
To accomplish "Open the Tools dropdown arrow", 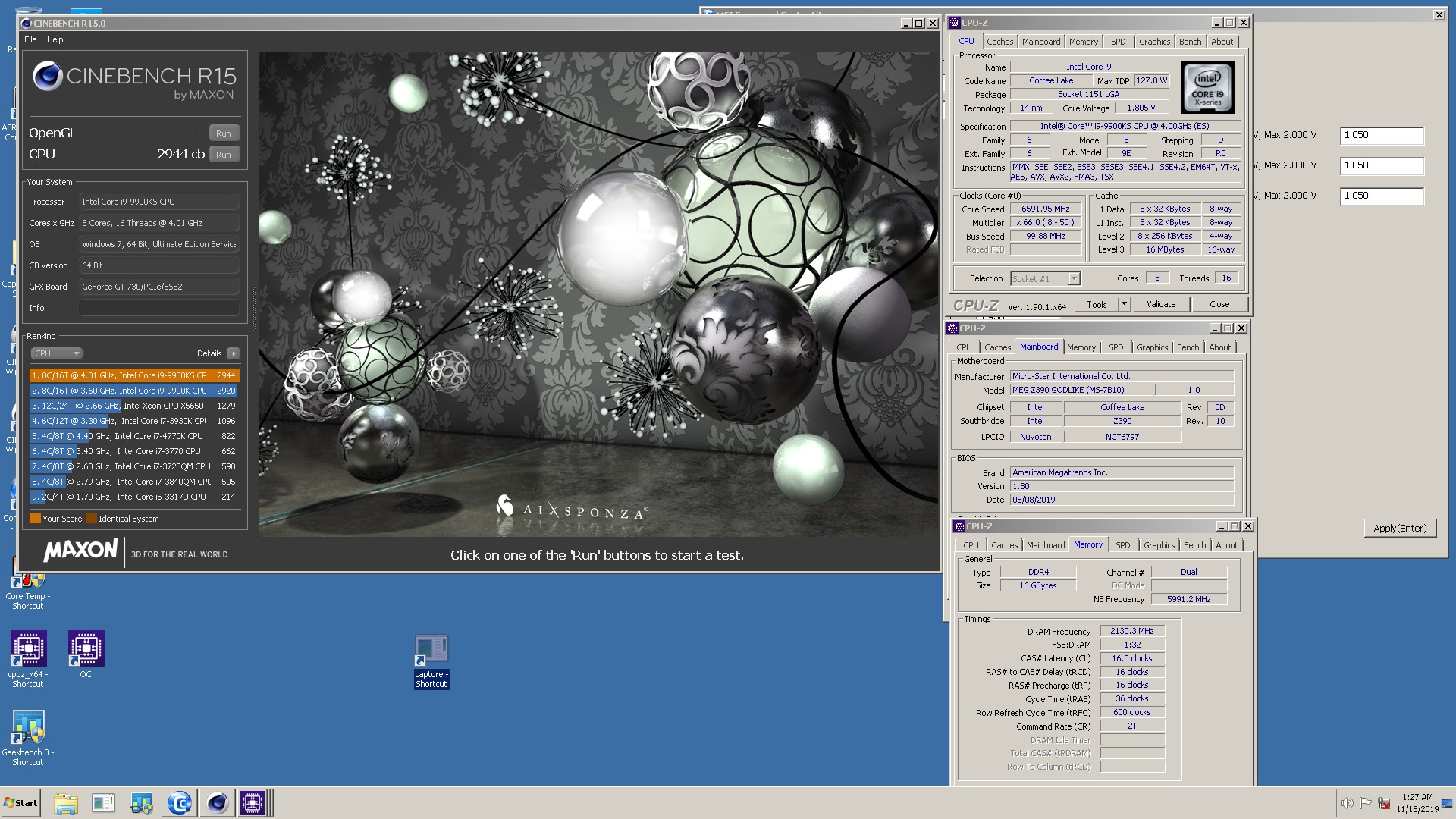I will pos(1124,304).
